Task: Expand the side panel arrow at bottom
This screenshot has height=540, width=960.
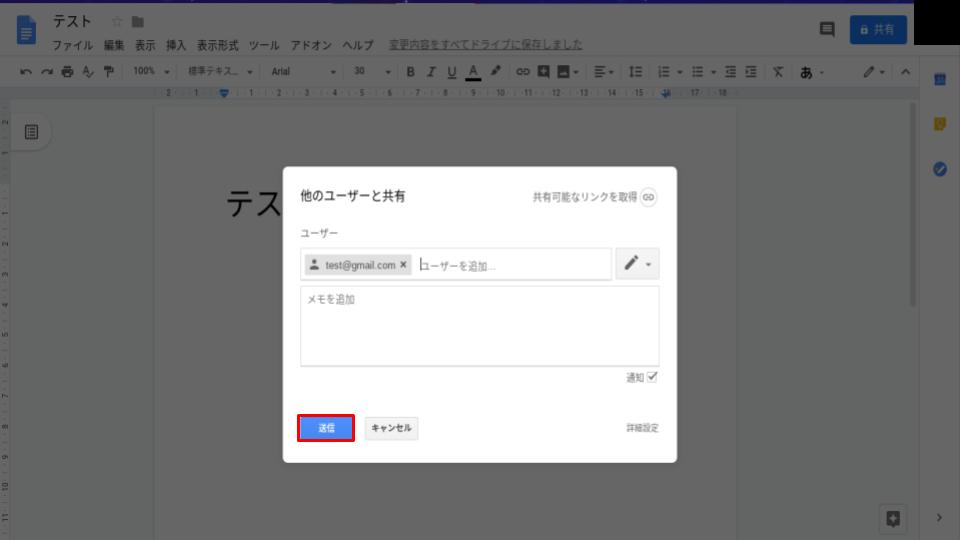Action: tap(939, 518)
